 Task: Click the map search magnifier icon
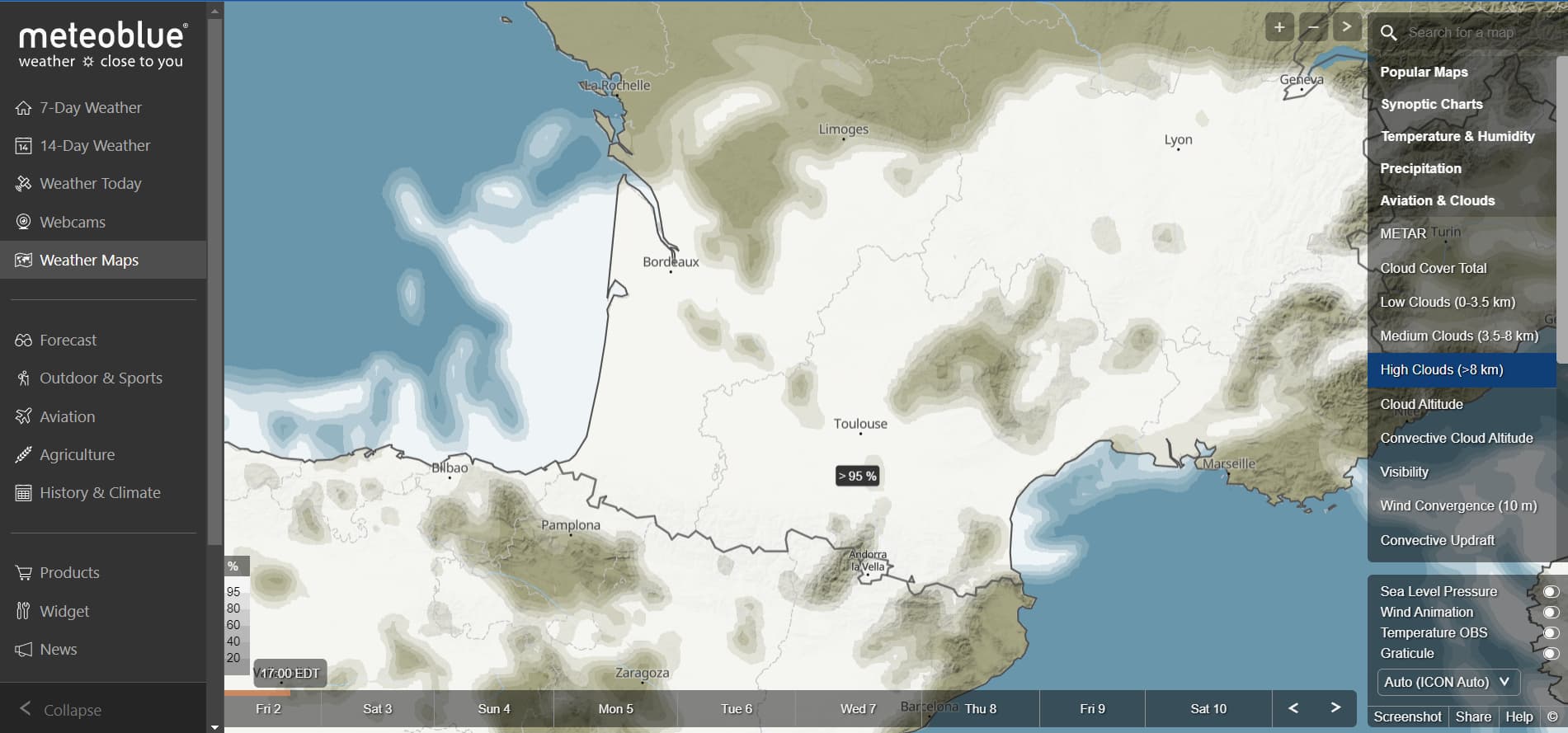tap(1389, 33)
